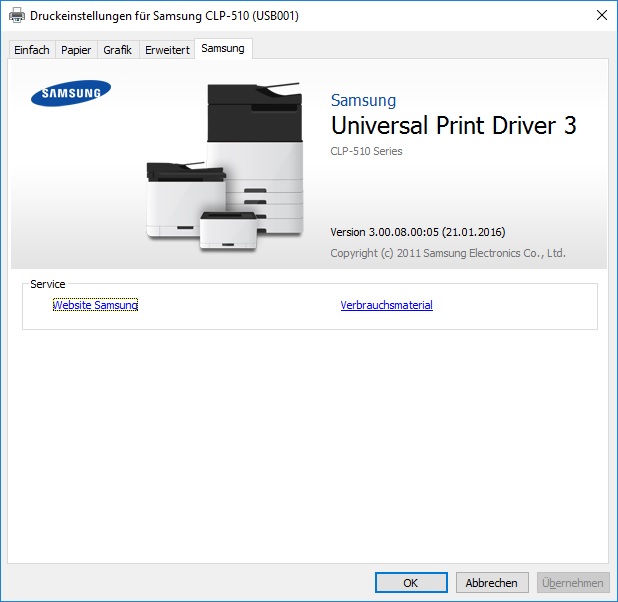Confirm with the OK button
Screen dimensions: 618x602
click(411, 582)
